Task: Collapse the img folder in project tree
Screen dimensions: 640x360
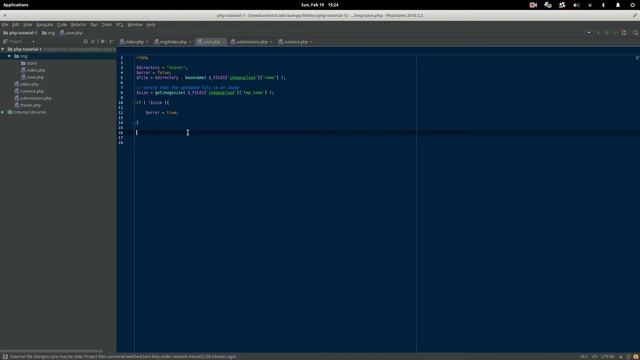Action: point(9,56)
